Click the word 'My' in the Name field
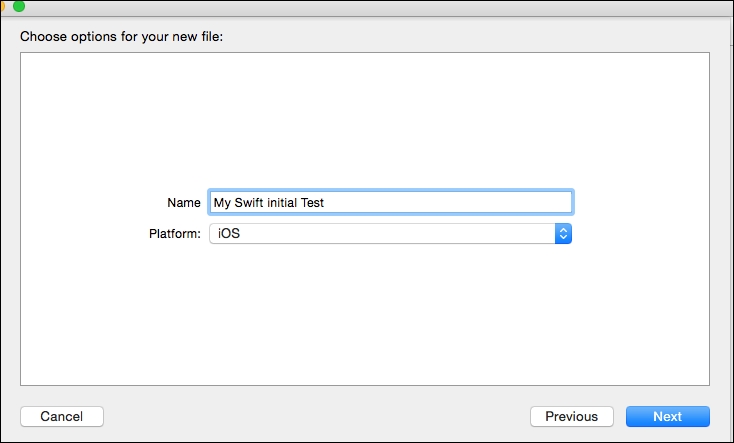Screen dimensions: 734x443 [x=222, y=203]
